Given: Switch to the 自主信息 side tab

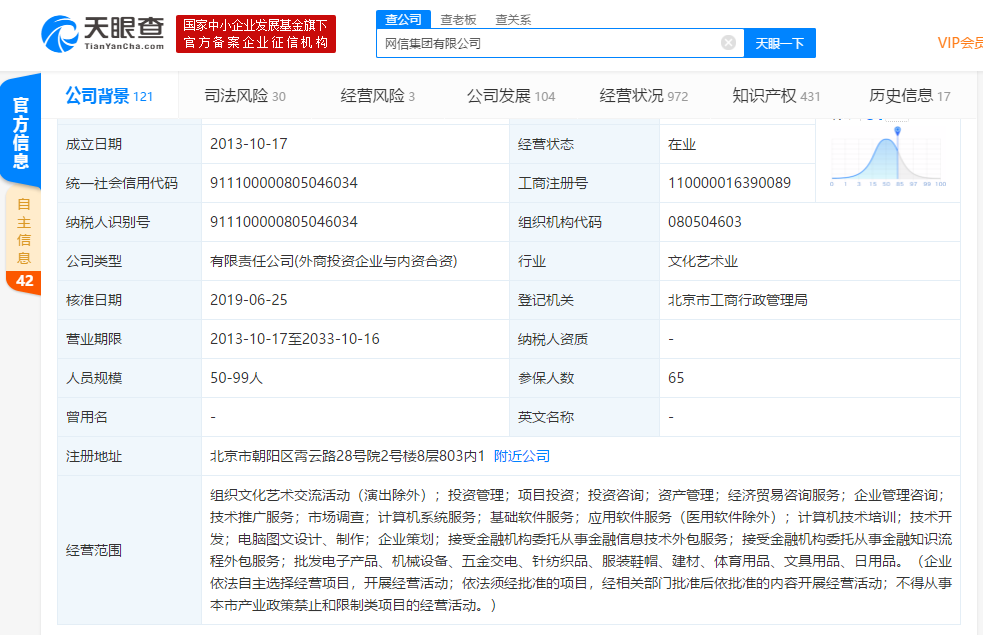Looking at the screenshot, I should pos(24,232).
